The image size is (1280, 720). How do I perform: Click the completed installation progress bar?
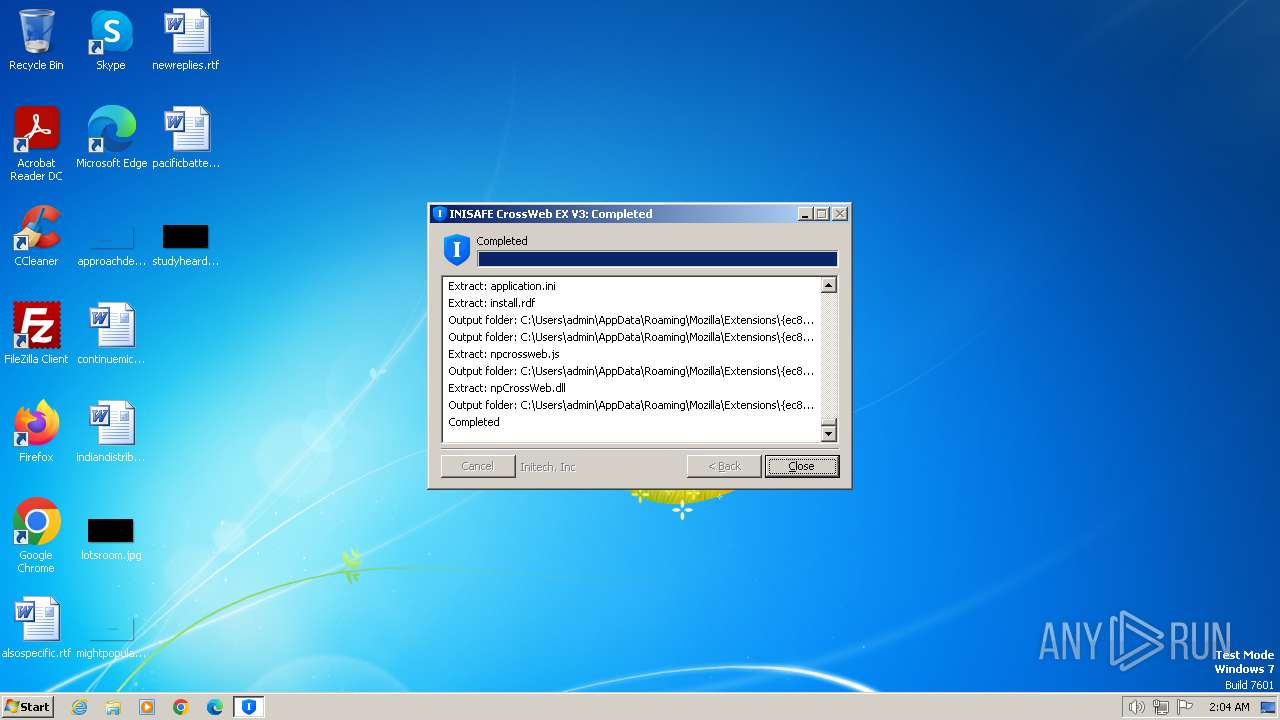tap(658, 259)
